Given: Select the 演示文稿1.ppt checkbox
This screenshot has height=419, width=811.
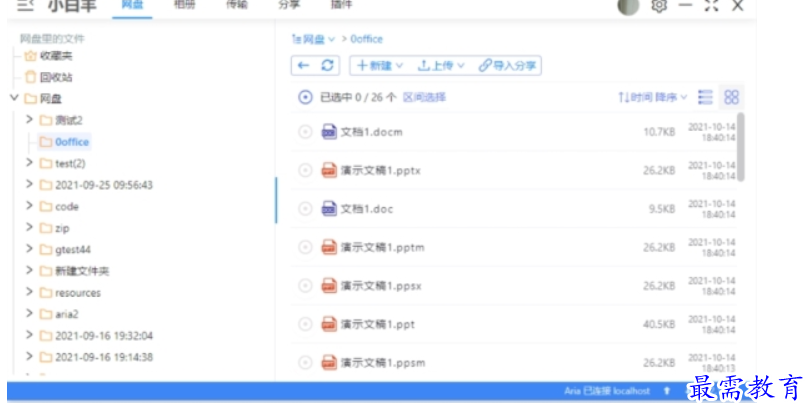Looking at the screenshot, I should pos(305,324).
